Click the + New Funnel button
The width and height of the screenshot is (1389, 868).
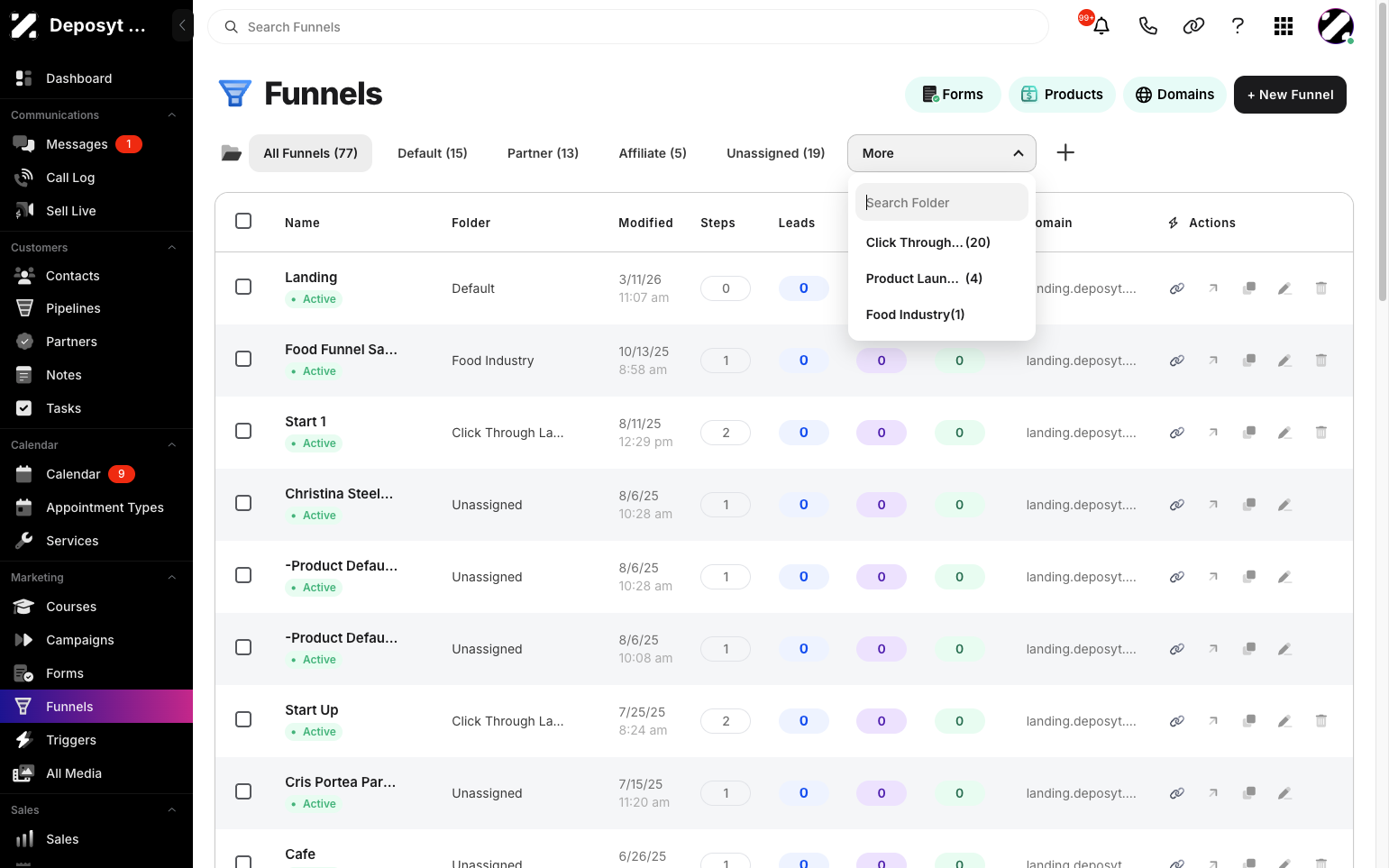1290,95
